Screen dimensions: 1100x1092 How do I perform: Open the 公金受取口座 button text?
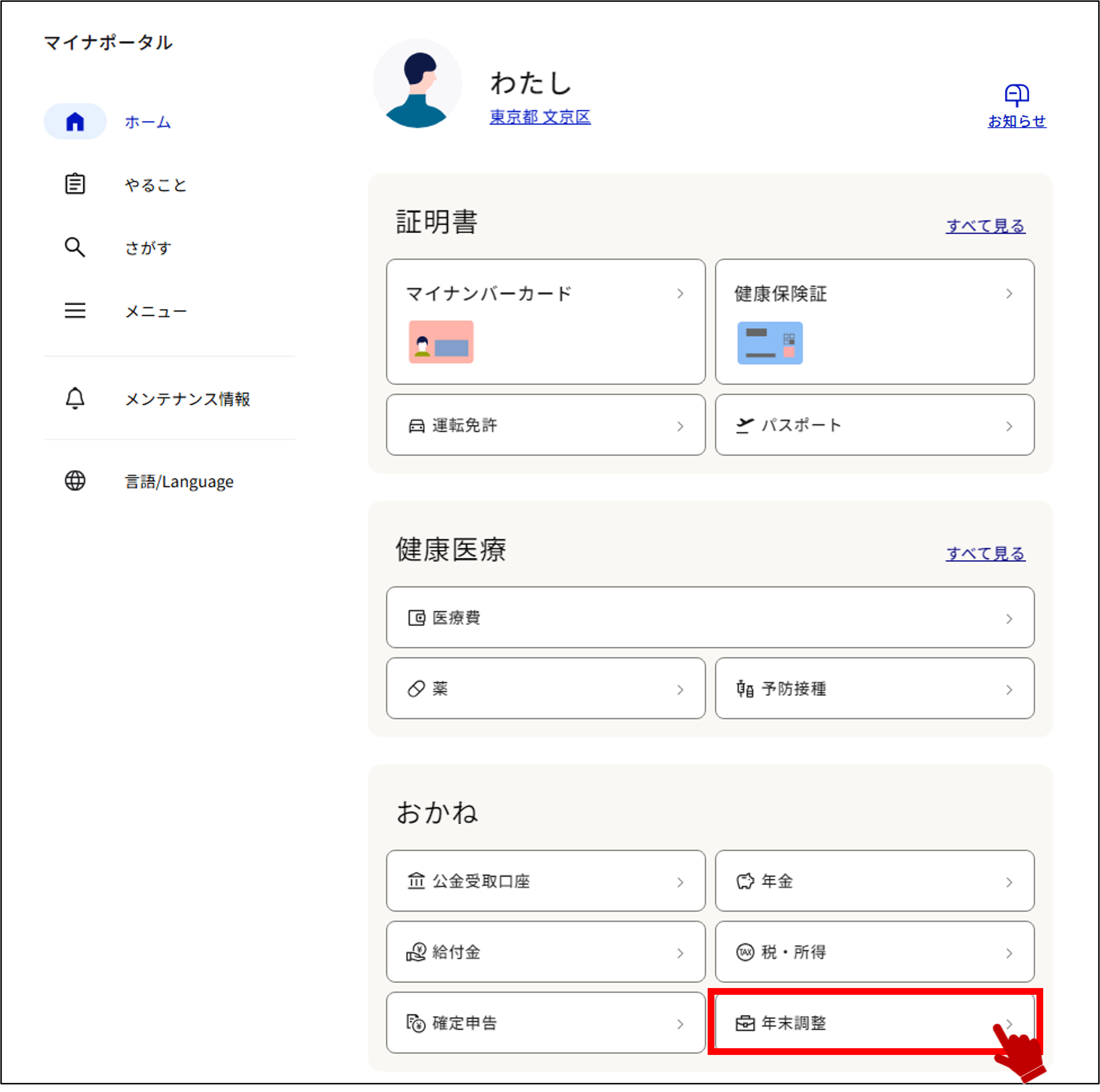(481, 881)
